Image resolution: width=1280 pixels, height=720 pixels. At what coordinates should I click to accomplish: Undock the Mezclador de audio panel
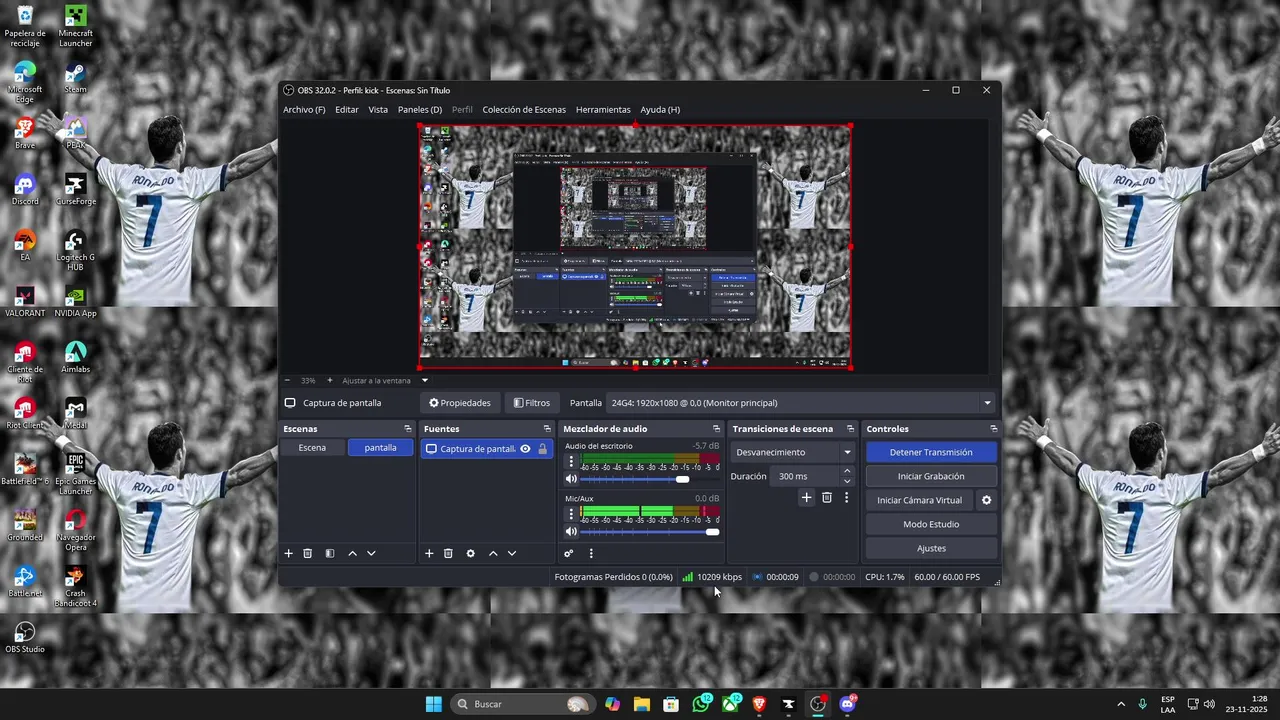(x=716, y=429)
